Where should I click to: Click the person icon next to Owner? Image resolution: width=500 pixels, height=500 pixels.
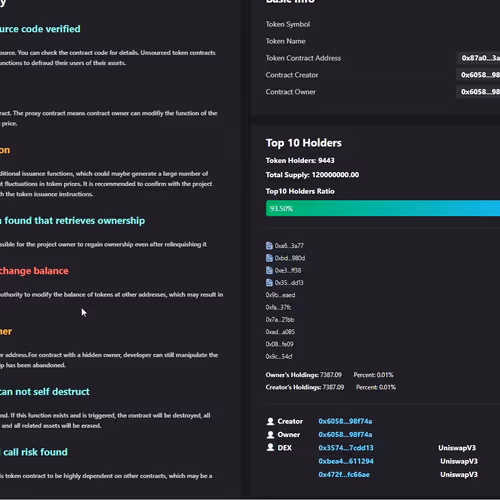point(270,435)
